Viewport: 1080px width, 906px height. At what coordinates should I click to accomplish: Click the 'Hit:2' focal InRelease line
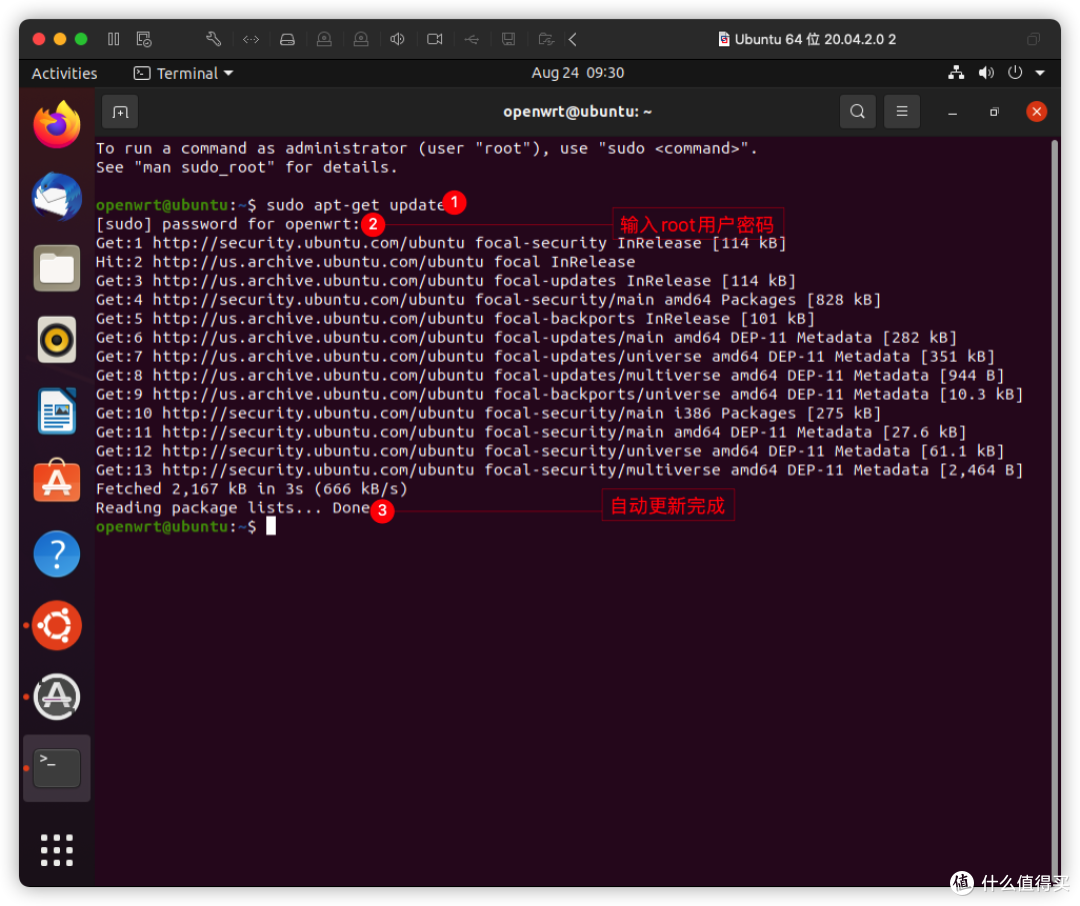[365, 262]
